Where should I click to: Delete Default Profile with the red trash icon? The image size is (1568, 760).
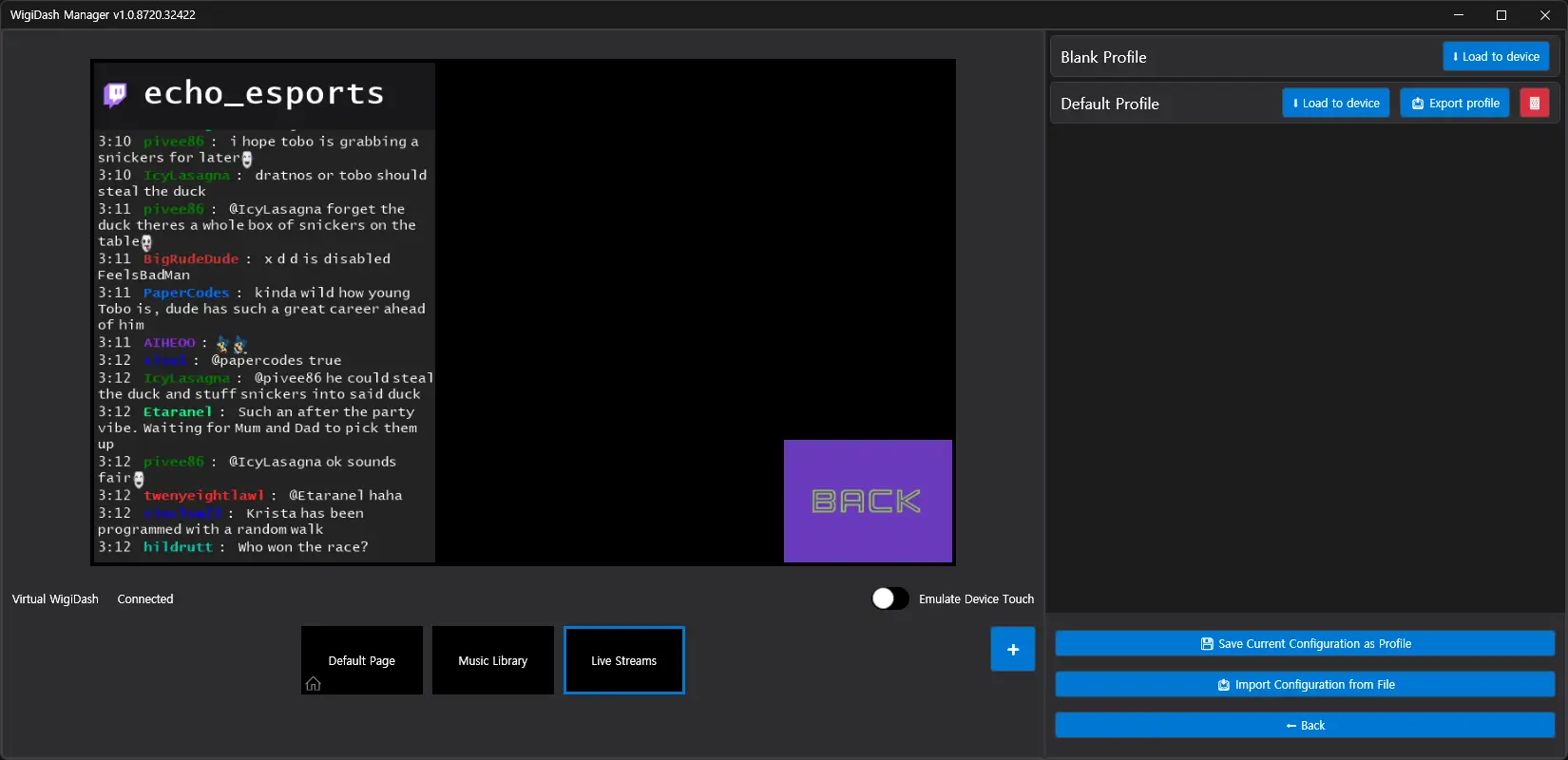pyautogui.click(x=1534, y=104)
